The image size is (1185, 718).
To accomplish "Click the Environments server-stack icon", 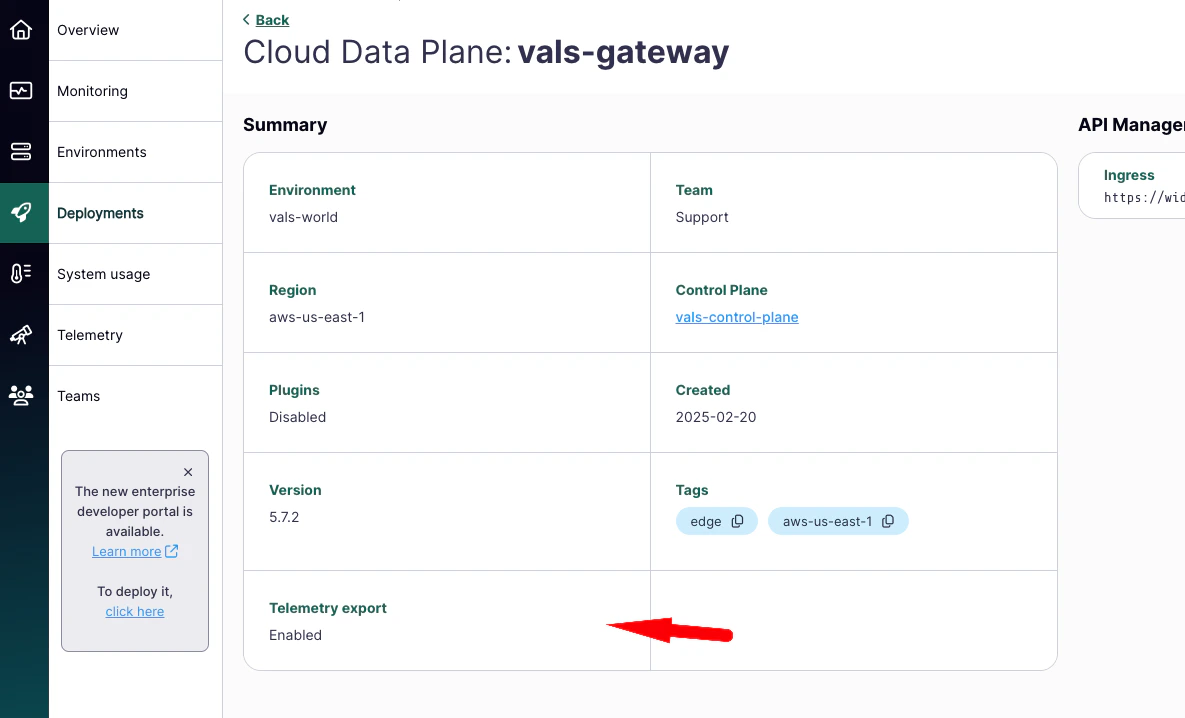I will (23, 151).
